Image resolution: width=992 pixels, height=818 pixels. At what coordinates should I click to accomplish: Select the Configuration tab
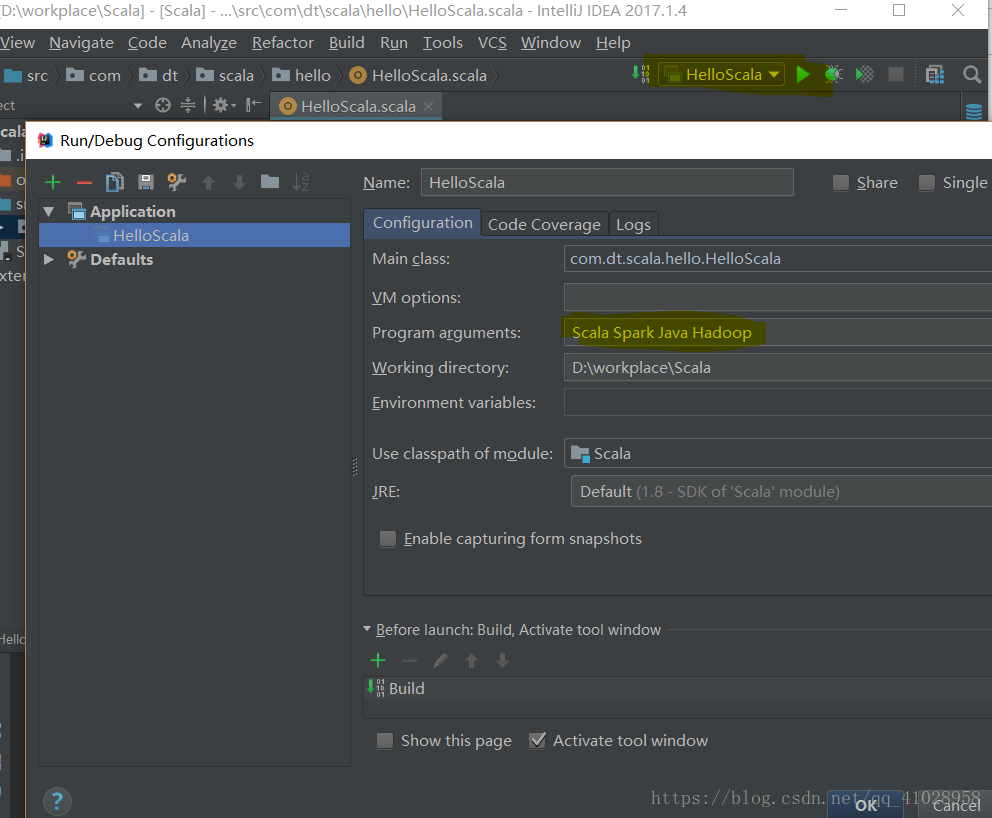423,223
